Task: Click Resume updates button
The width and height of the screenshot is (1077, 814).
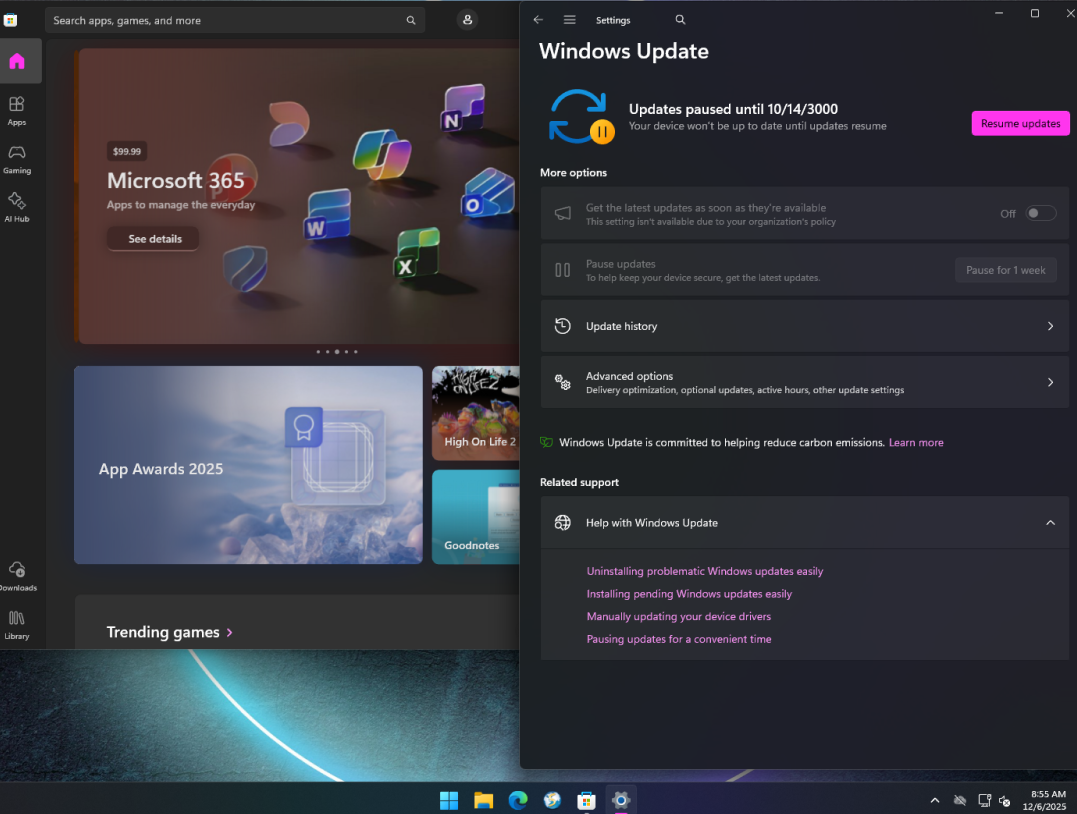Action: [1020, 124]
